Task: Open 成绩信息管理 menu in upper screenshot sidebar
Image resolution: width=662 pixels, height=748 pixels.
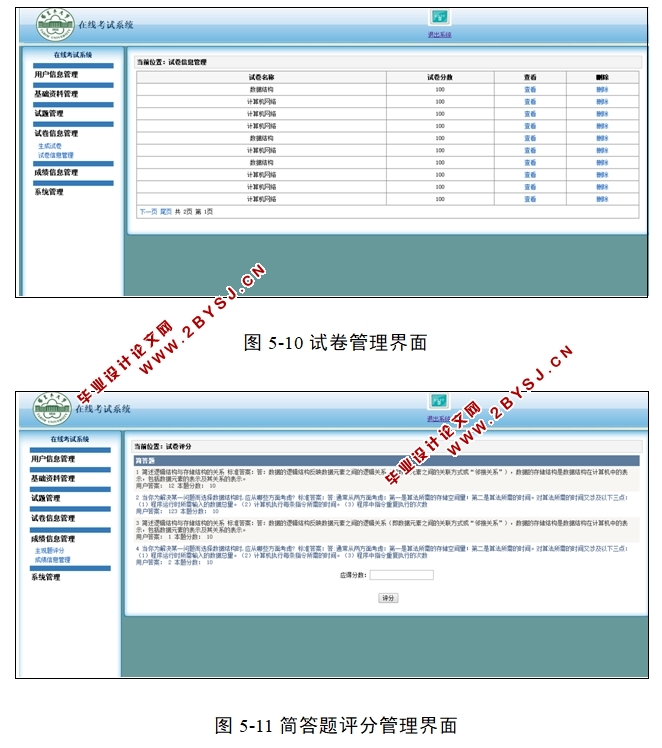Action: [x=56, y=172]
